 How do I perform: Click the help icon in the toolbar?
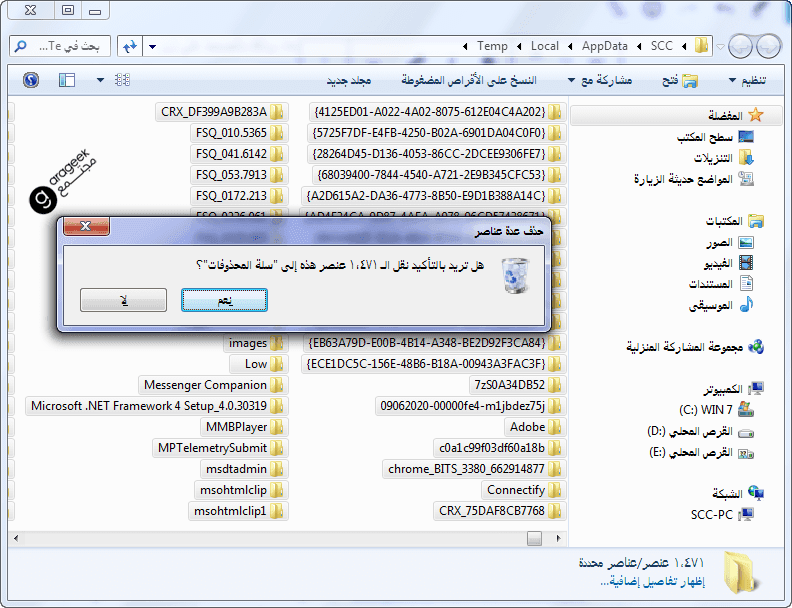(x=30, y=79)
